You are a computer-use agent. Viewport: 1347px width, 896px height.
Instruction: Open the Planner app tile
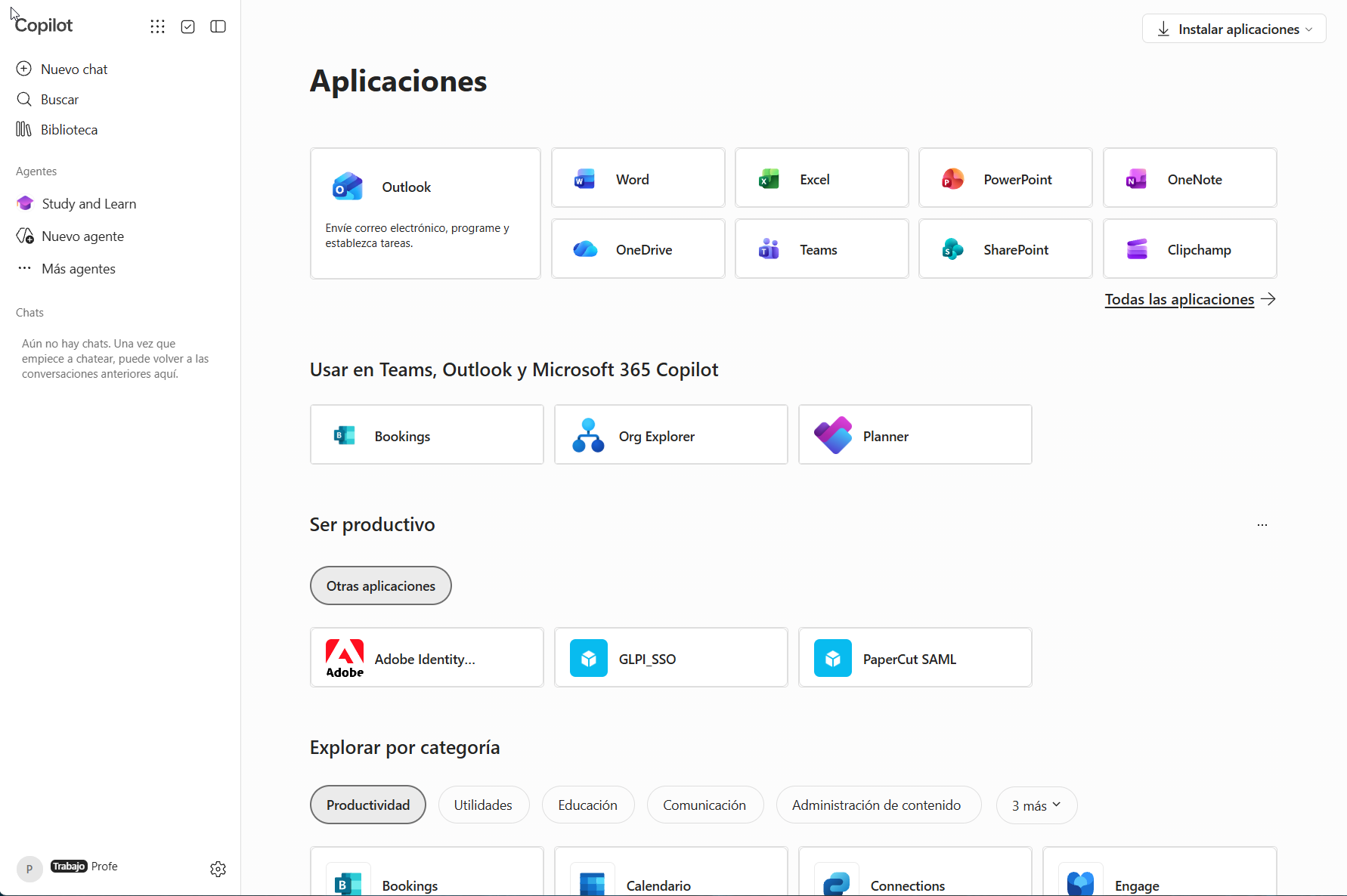pos(915,434)
